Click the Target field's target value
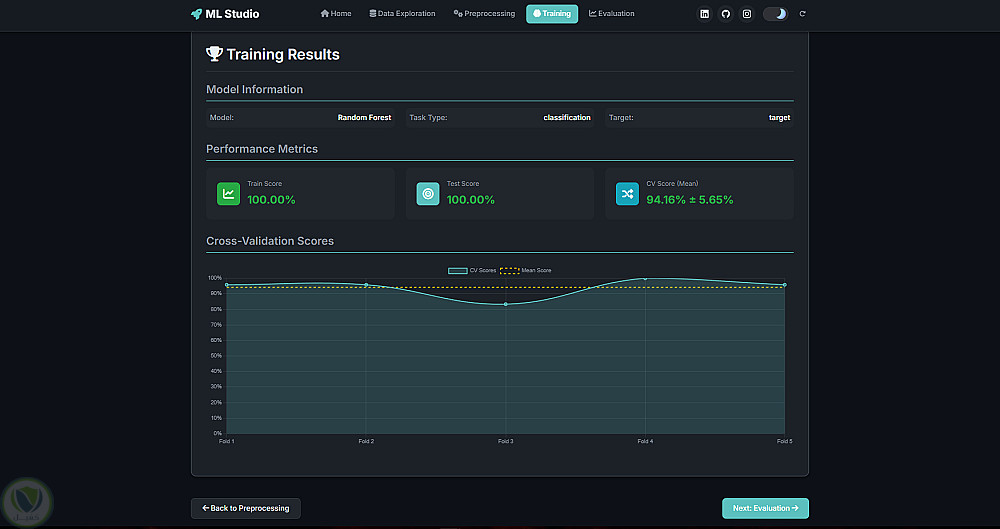This screenshot has height=529, width=1000. point(779,117)
